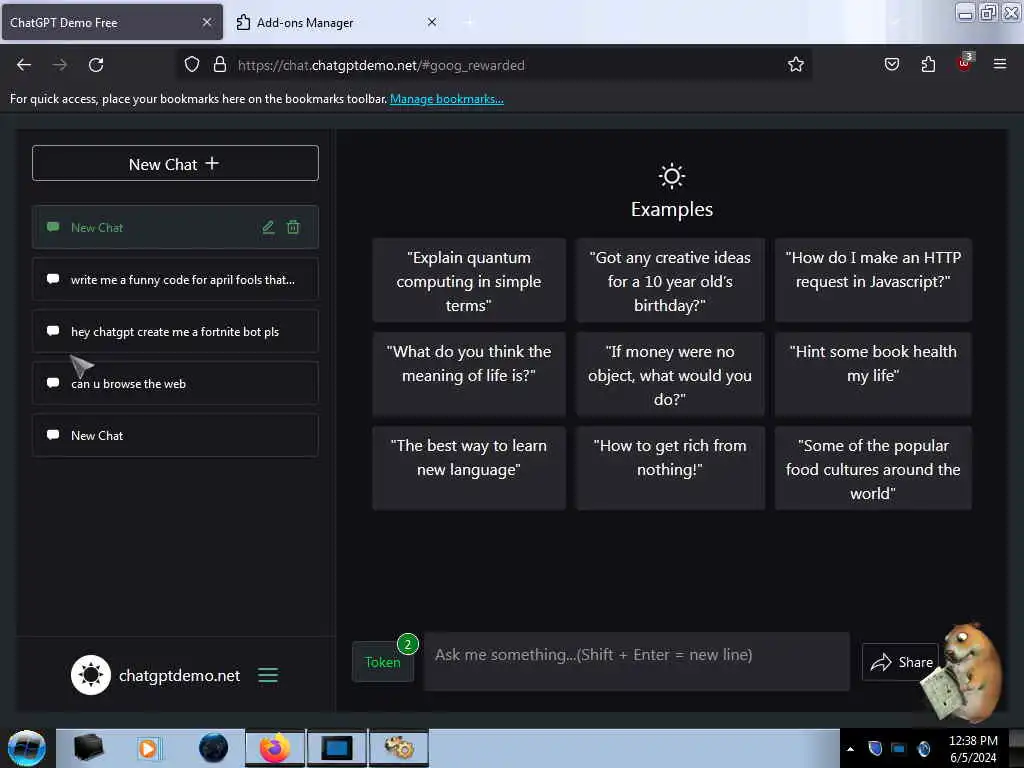Reload the current page
Image resolution: width=1024 pixels, height=768 pixels.
point(96,65)
